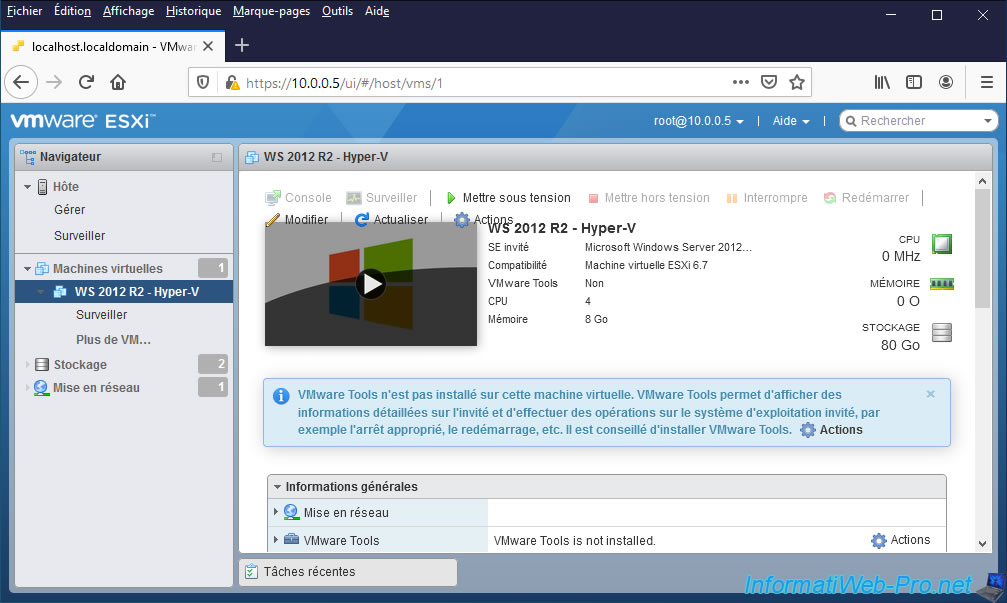Open the Marque-pages menu
The image size is (1007, 603).
pyautogui.click(x=271, y=11)
